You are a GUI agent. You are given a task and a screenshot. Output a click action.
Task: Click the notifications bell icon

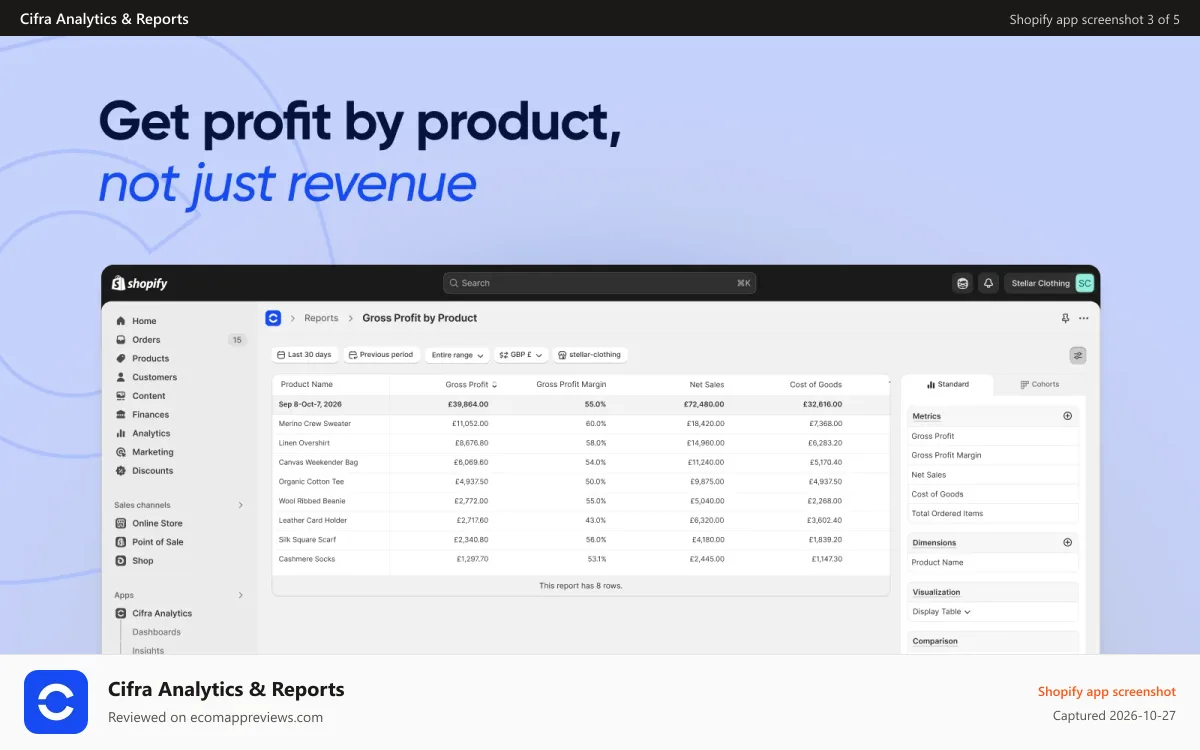coord(988,283)
